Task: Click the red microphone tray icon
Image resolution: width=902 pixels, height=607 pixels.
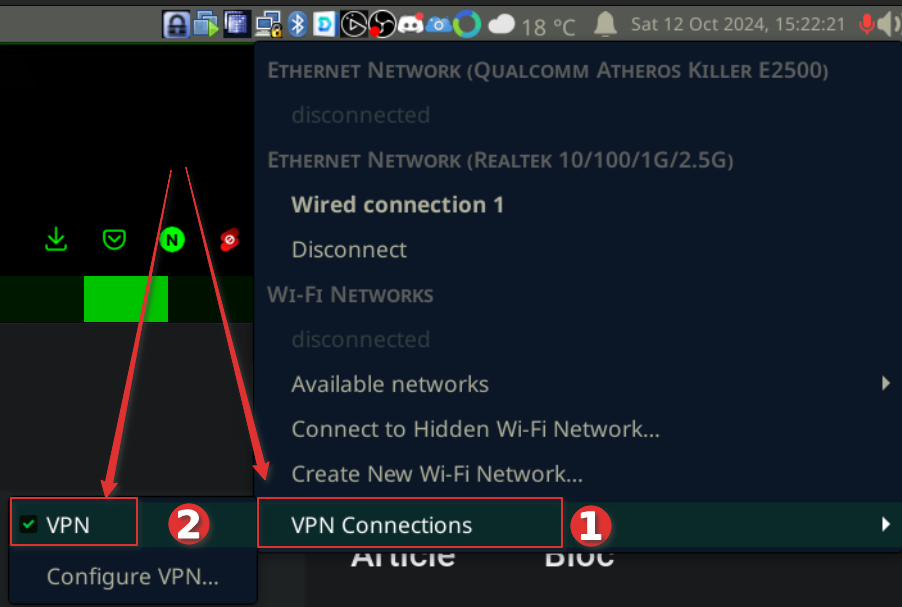Action: pos(866,24)
